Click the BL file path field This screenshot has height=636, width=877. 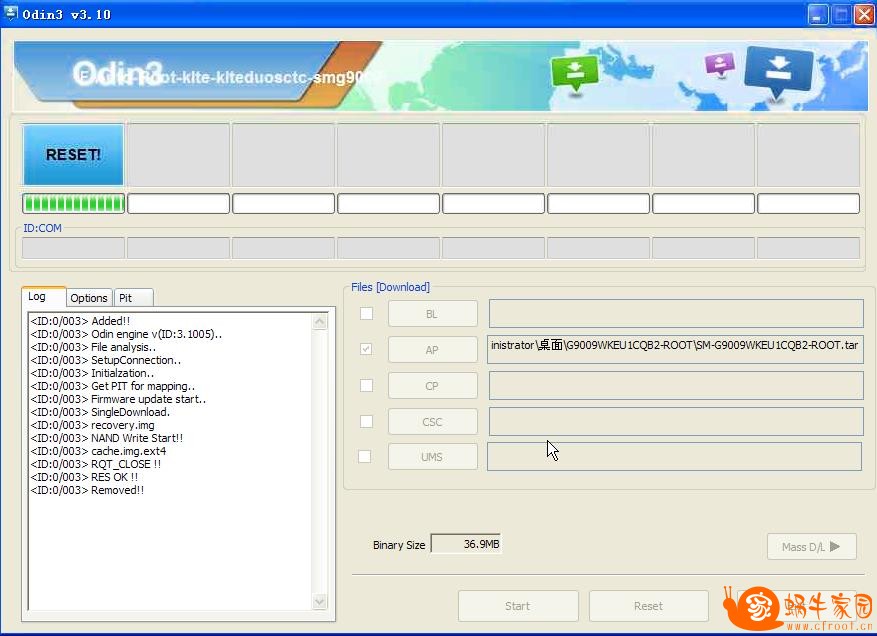coord(676,313)
